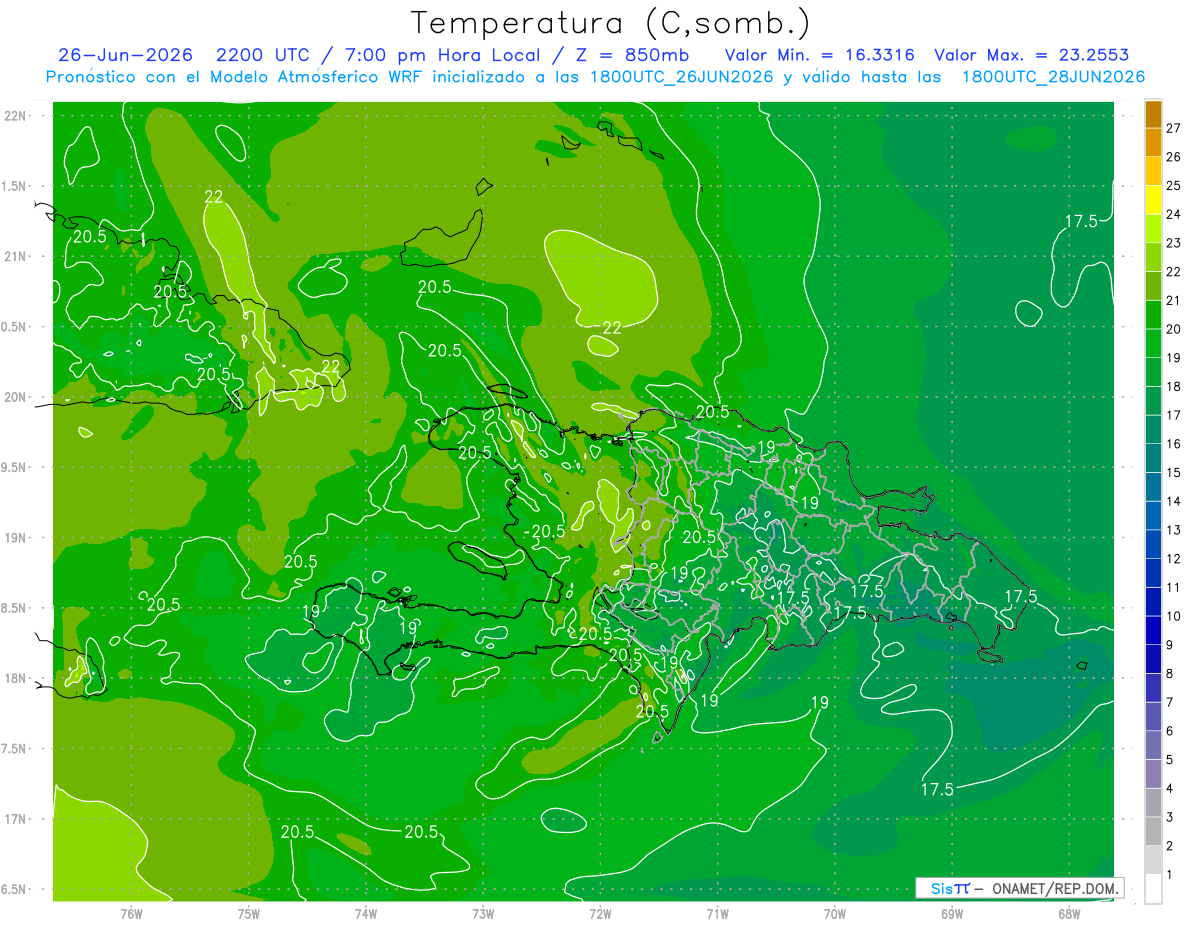Select "Valor Min. = 16.3316" text
The height and width of the screenshot is (927, 1200).
click(820, 55)
